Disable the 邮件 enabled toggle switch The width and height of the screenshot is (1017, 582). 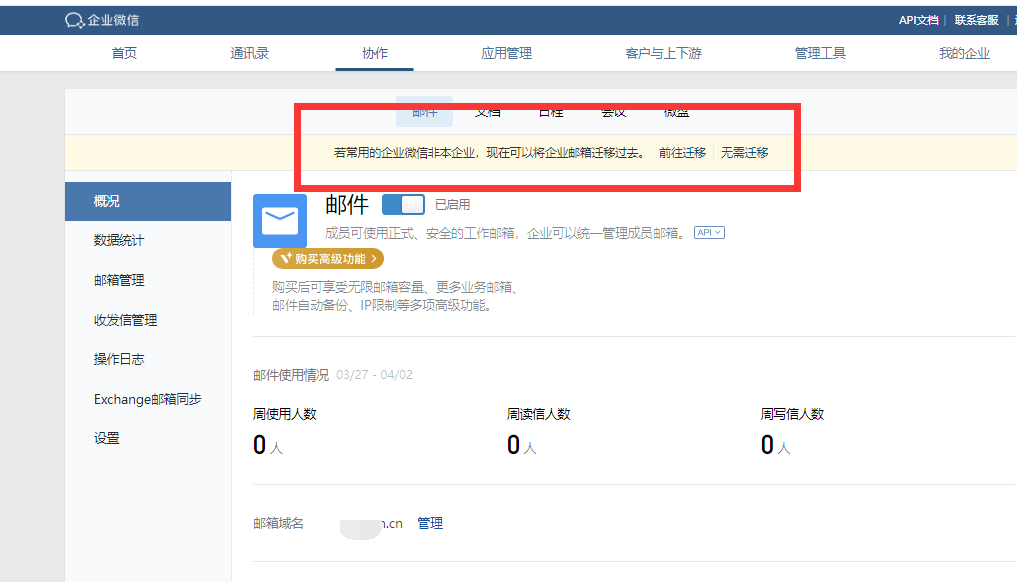[403, 203]
